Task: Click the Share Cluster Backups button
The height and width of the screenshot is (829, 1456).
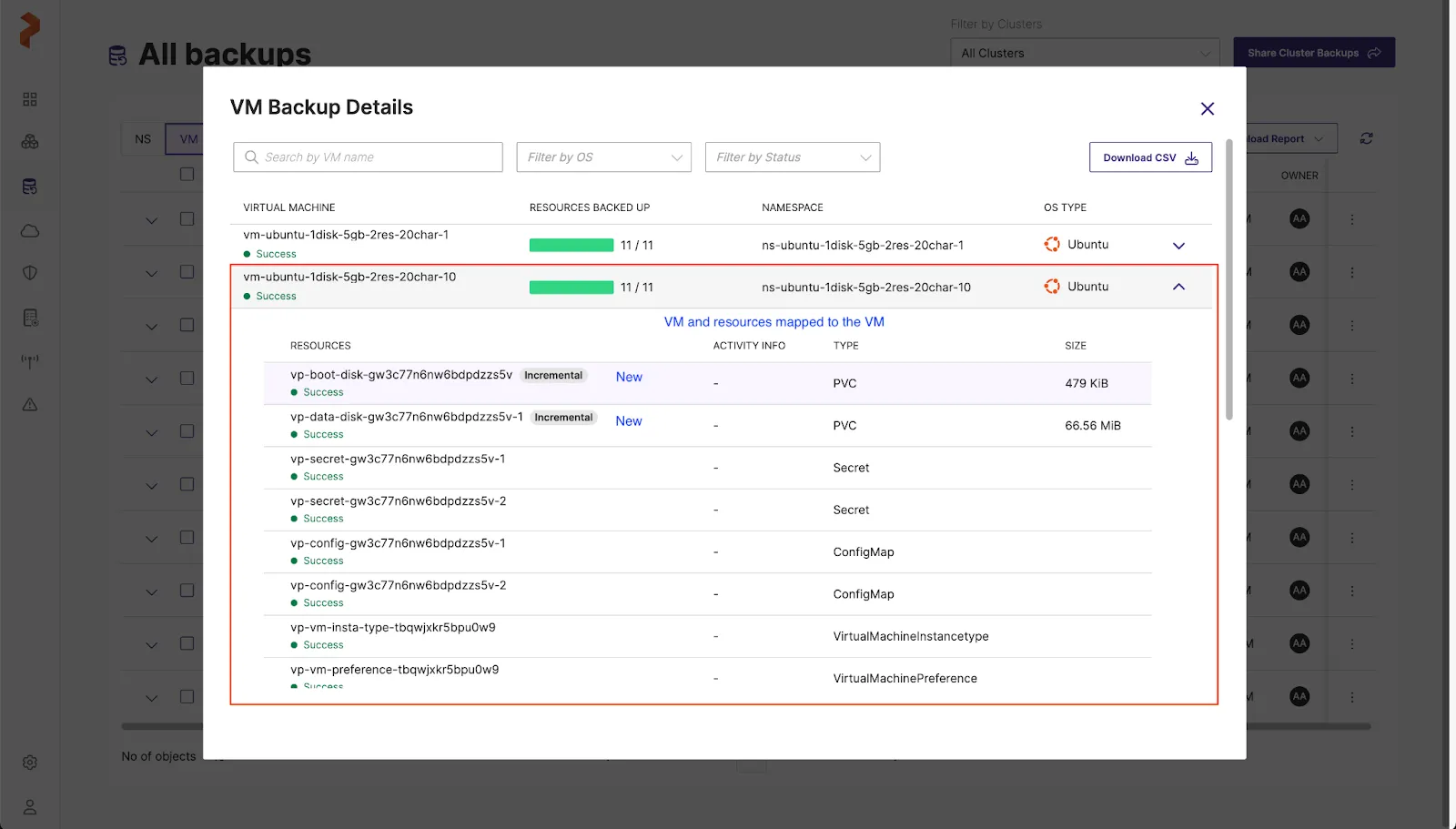Action: coord(1313,53)
